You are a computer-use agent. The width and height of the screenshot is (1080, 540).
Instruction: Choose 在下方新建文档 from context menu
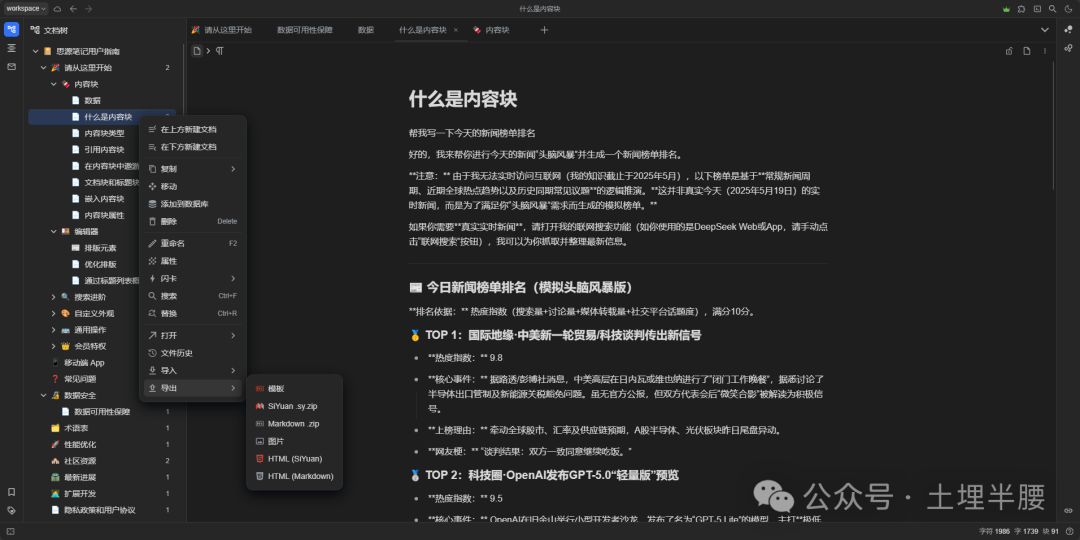point(192,147)
